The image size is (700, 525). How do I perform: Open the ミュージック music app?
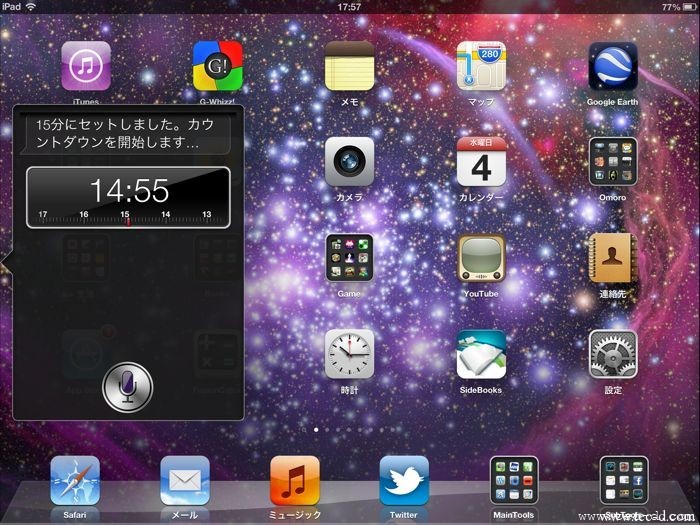tap(295, 480)
